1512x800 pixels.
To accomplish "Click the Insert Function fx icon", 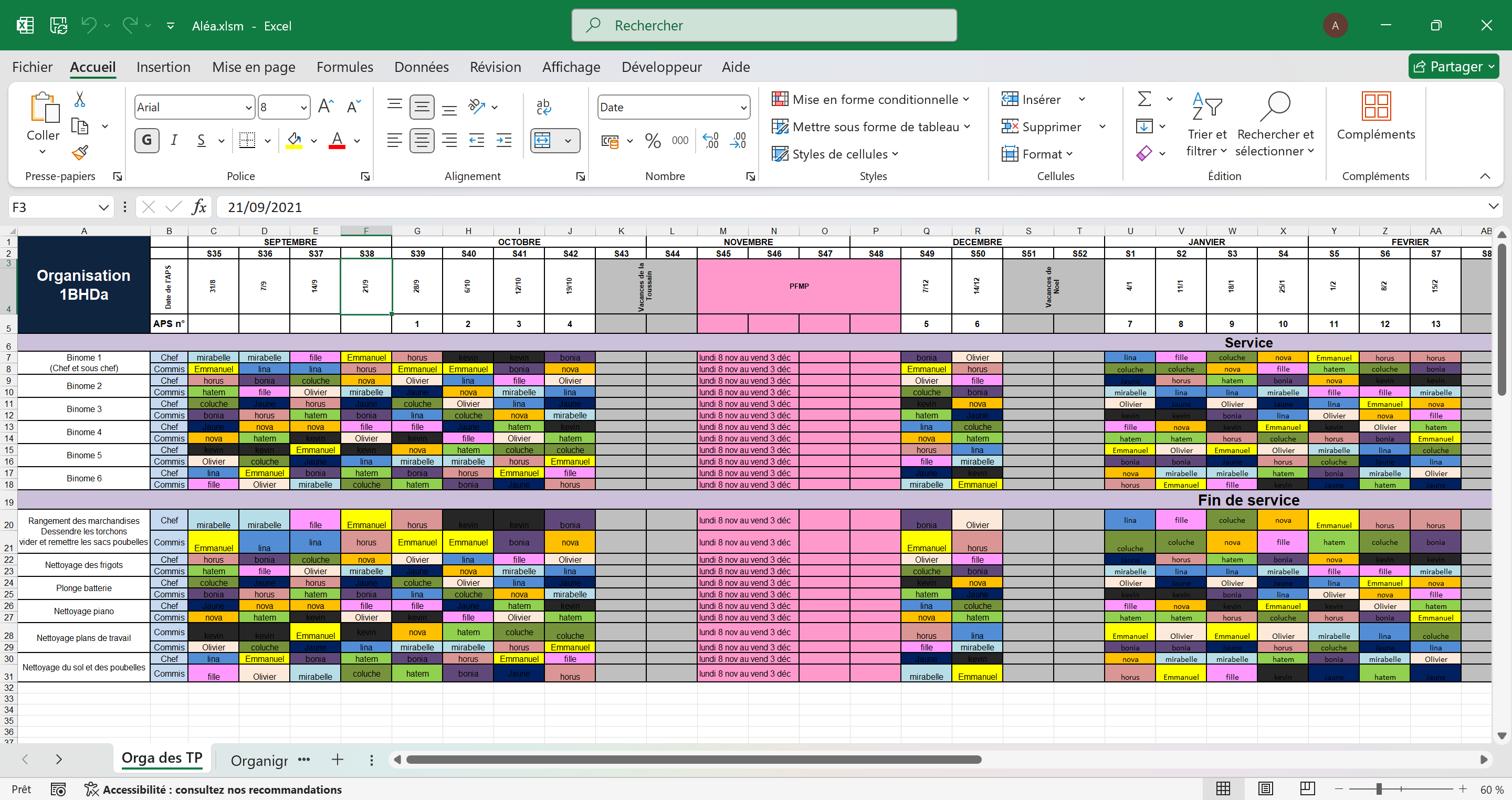I will (199, 207).
